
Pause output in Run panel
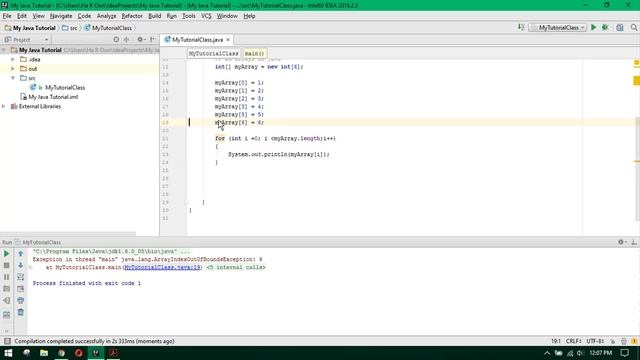[7, 277]
